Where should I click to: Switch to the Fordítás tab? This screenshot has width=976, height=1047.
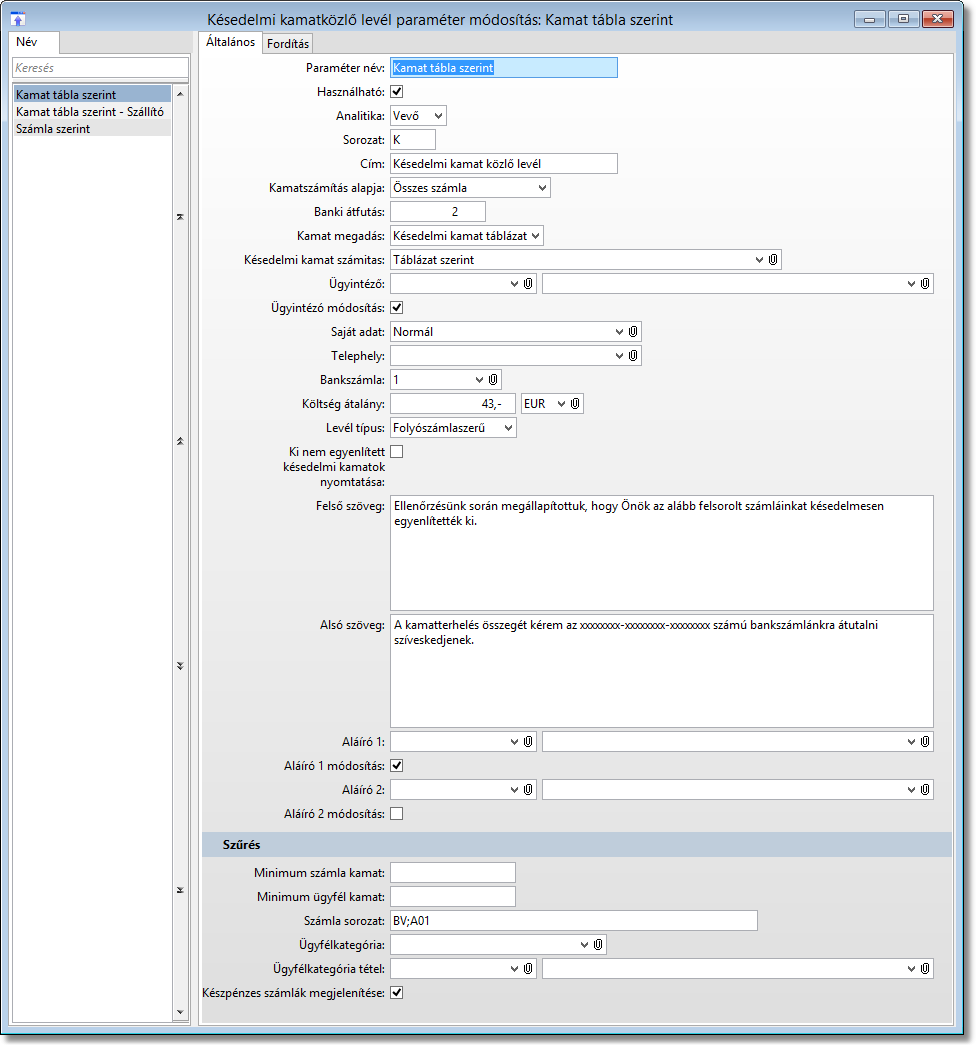(288, 44)
